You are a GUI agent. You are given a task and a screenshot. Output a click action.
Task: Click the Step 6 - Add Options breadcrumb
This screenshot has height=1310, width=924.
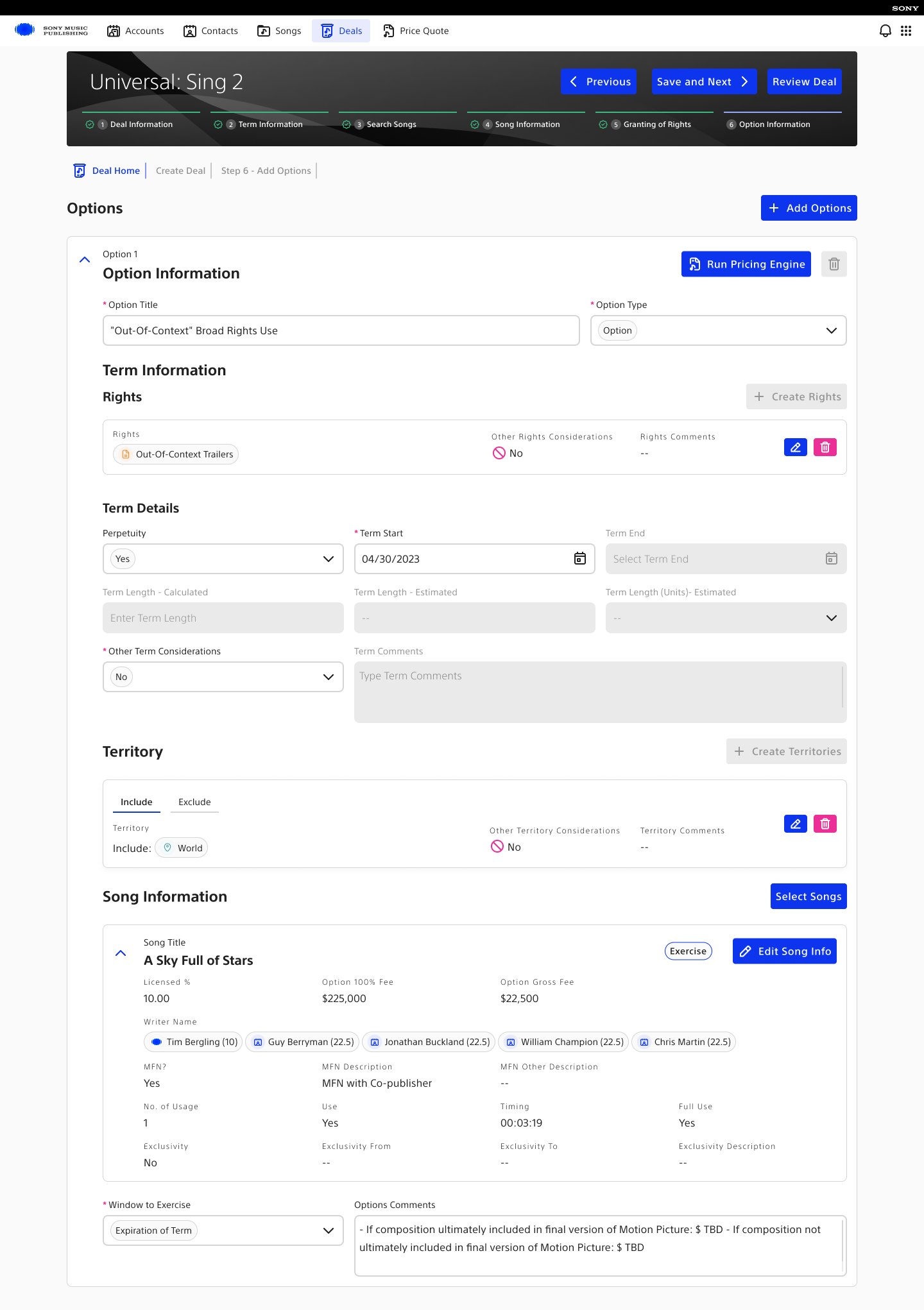pos(266,171)
